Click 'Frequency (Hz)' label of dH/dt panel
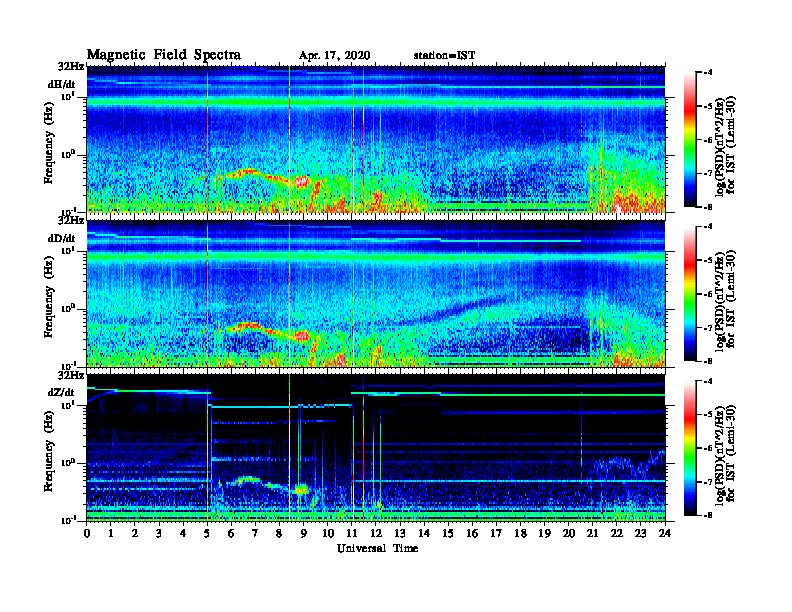The height and width of the screenshot is (612, 792). [49, 143]
